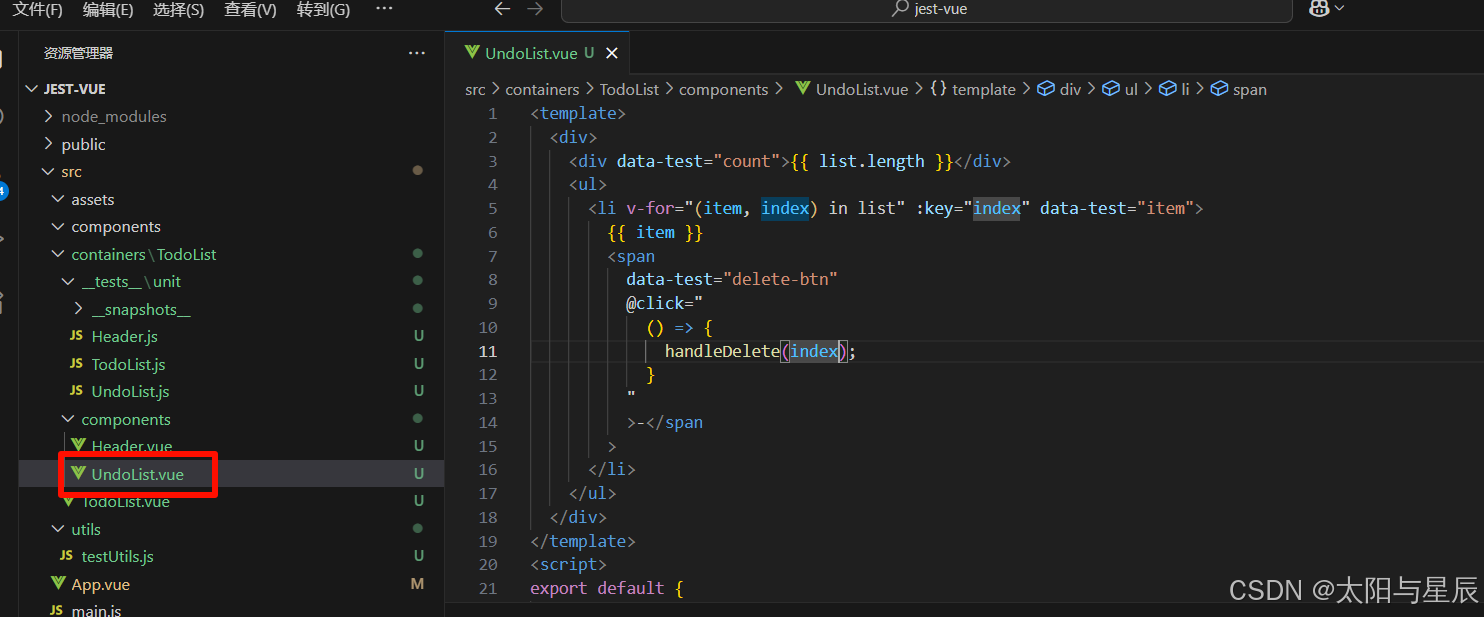Open the 转到(G) menu
Screen dimensions: 1484x617
pos(324,9)
